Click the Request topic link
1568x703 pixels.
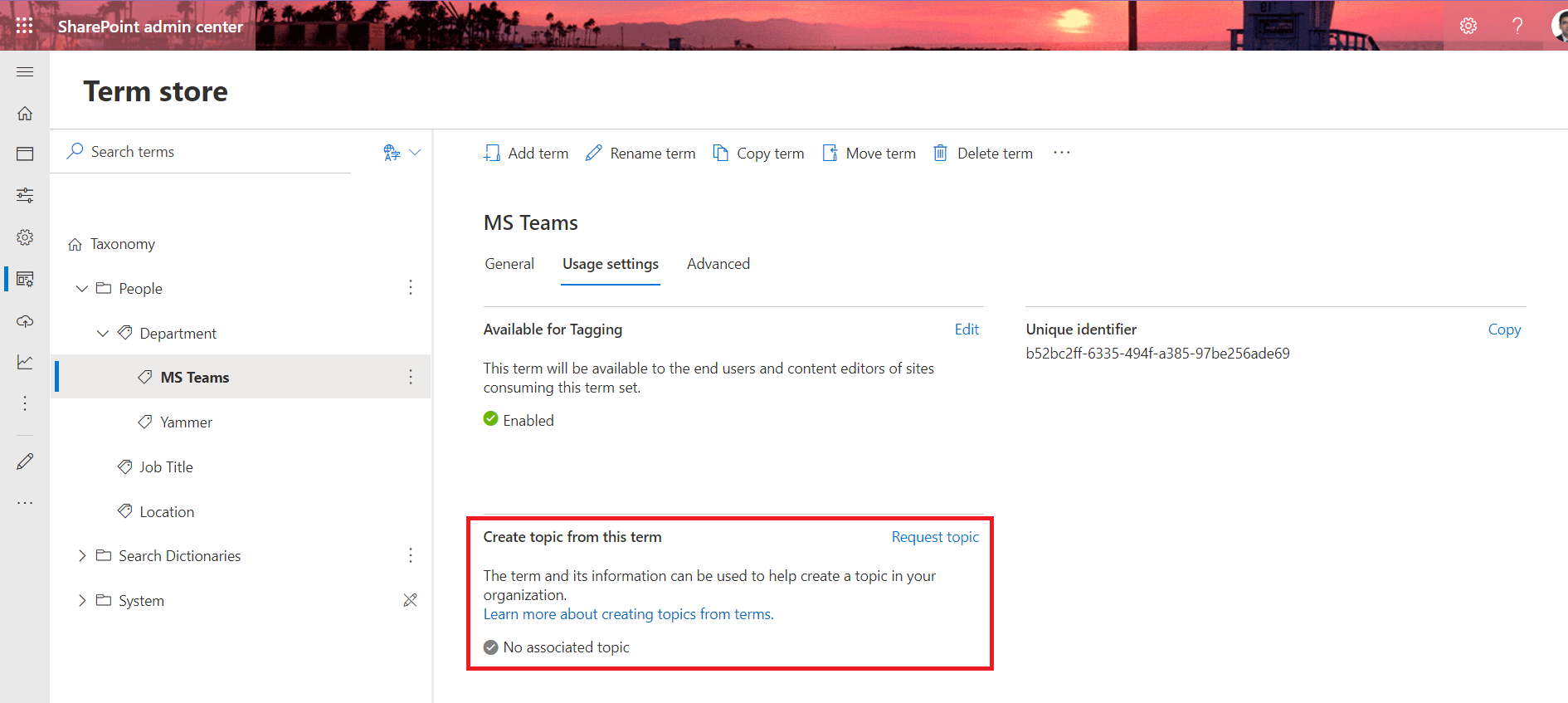[x=934, y=537]
